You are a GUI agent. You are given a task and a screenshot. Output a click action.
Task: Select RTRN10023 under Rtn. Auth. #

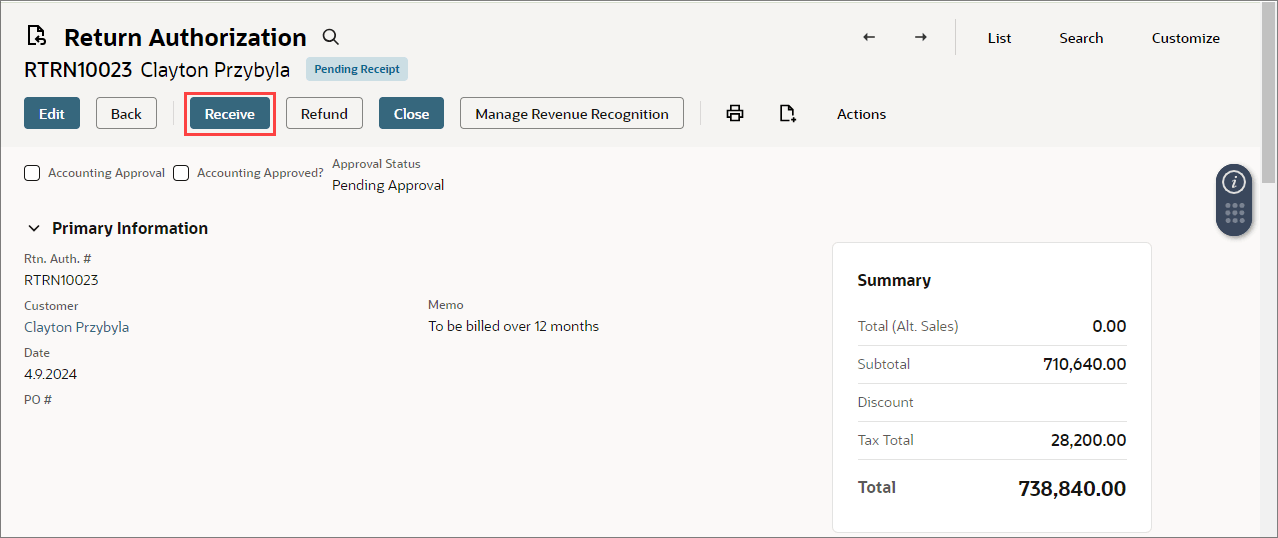point(61,280)
